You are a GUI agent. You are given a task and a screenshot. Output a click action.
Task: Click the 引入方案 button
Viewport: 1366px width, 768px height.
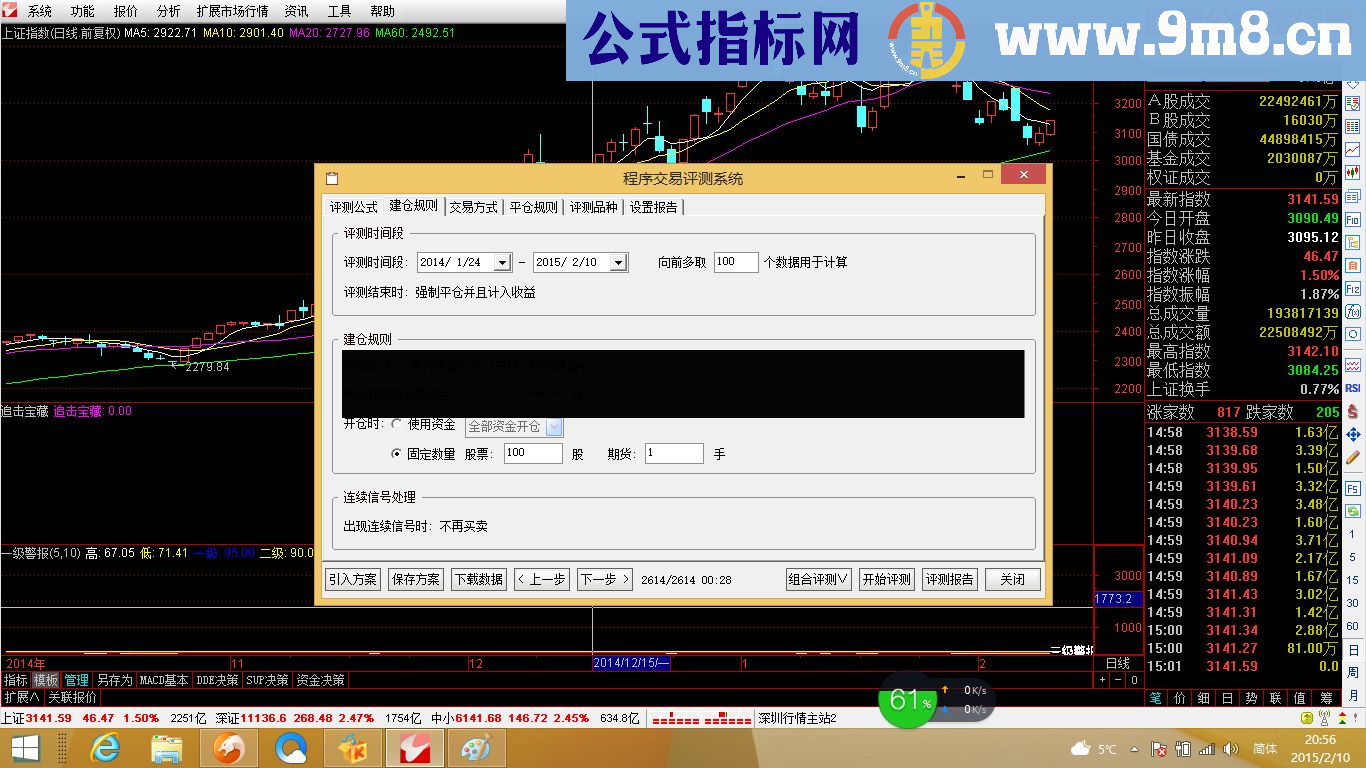click(353, 579)
